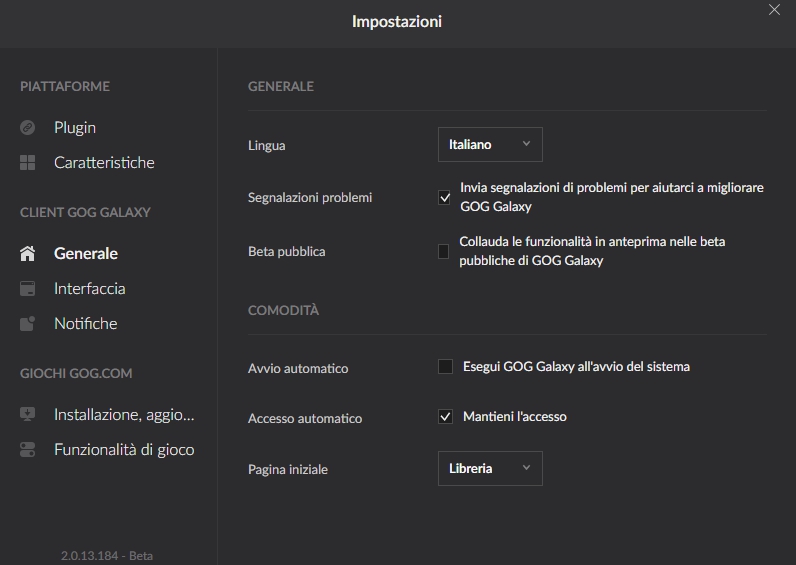Image resolution: width=796 pixels, height=565 pixels.
Task: Click the Installazione download icon
Action: coord(27,414)
